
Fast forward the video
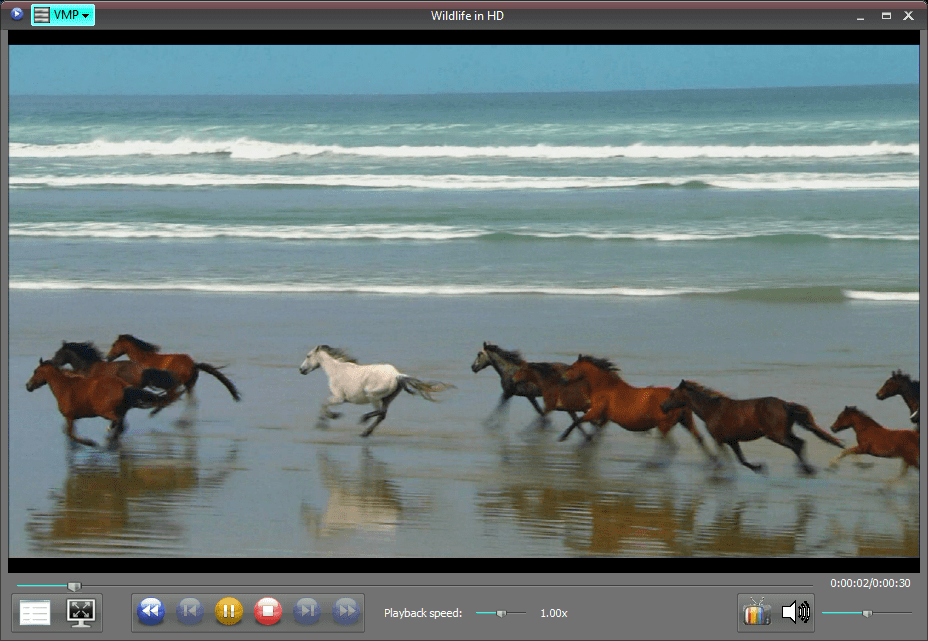(x=345, y=611)
